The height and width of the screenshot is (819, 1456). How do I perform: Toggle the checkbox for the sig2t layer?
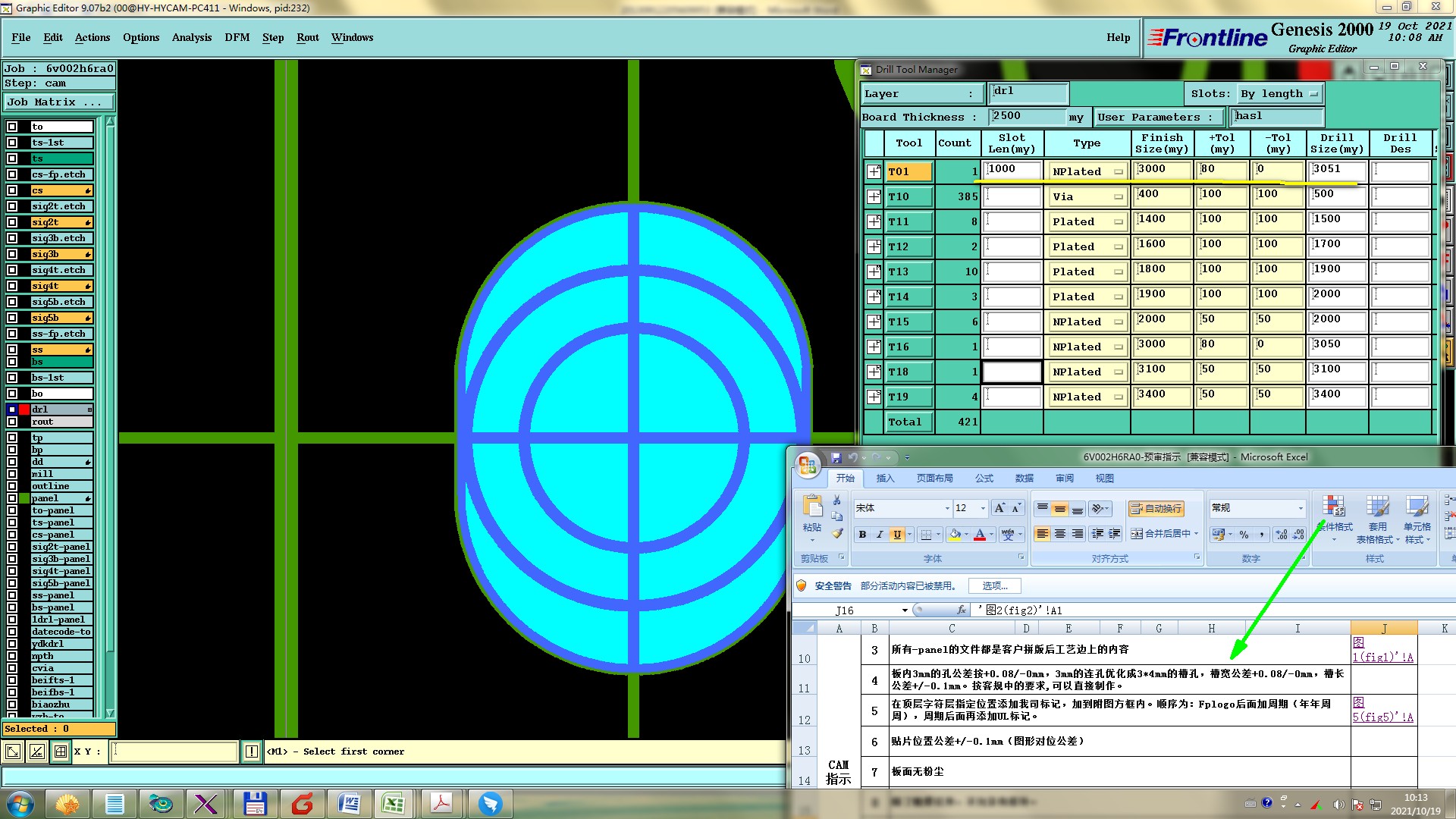click(12, 222)
